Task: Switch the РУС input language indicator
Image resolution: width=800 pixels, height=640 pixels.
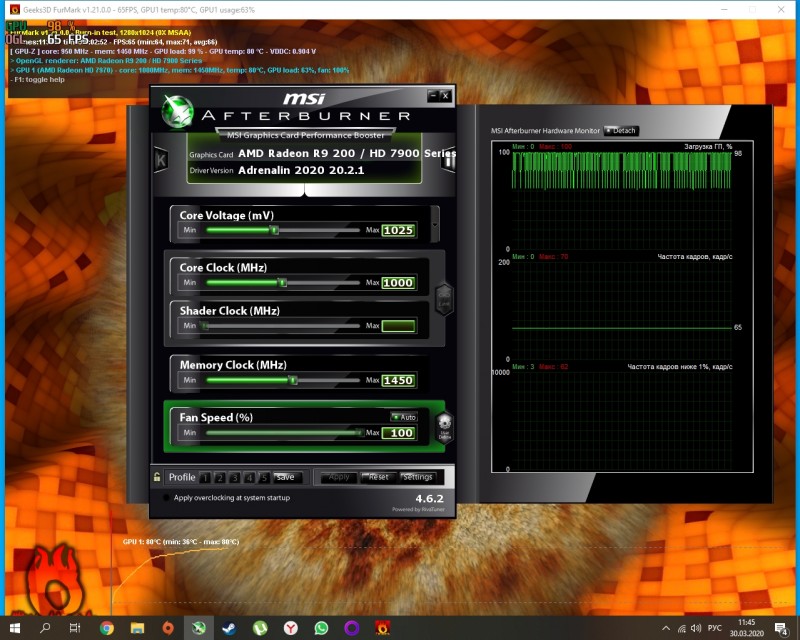Action: 715,628
